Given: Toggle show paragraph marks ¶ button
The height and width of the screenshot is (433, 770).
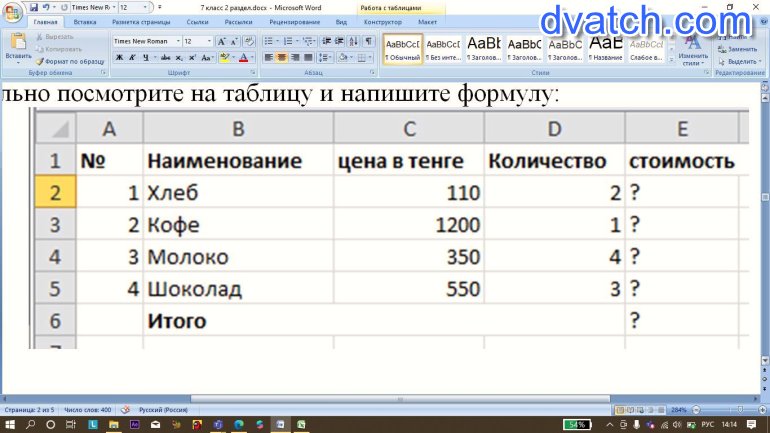Looking at the screenshot, I should 369,42.
